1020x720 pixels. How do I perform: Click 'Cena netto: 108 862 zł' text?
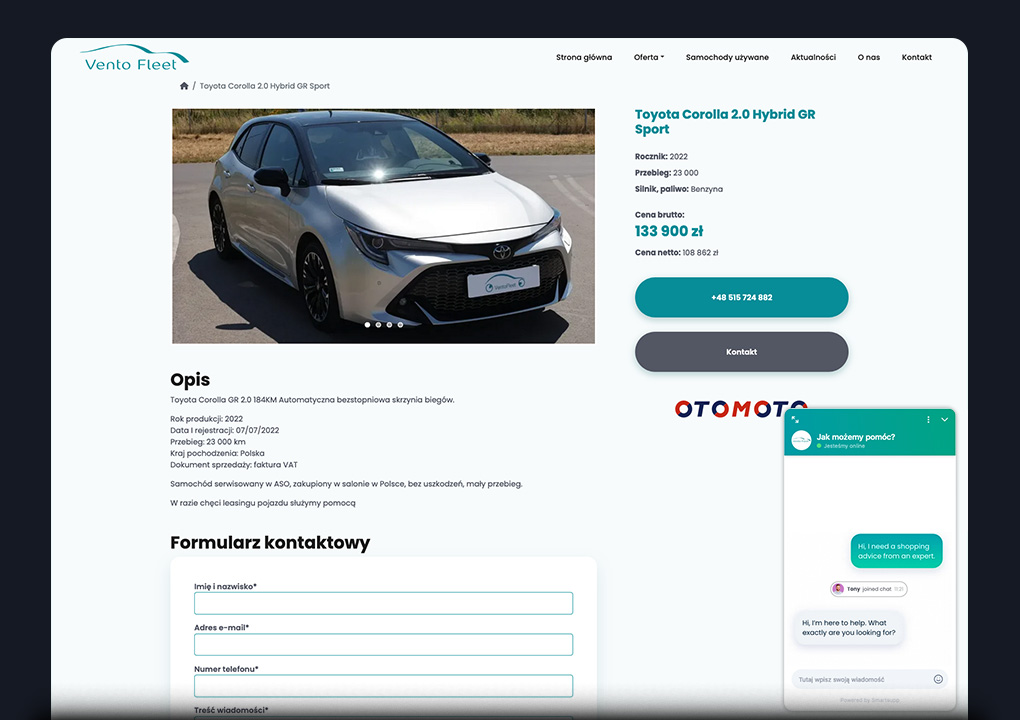click(x=677, y=252)
